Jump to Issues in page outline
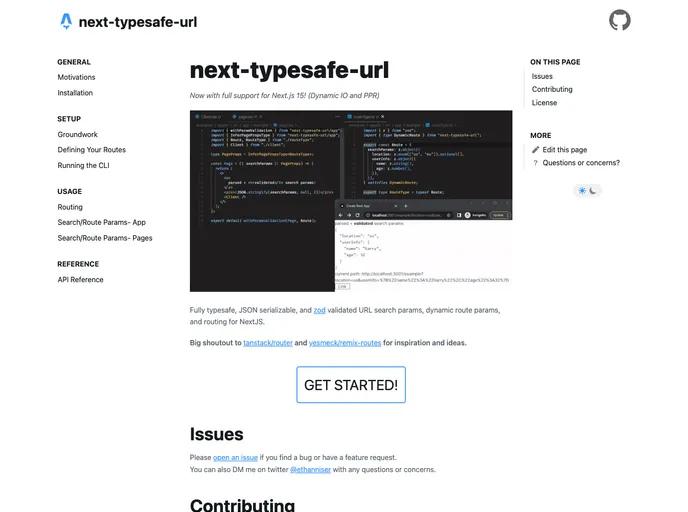Image resolution: width=688 pixels, height=512 pixels. pos(542,76)
